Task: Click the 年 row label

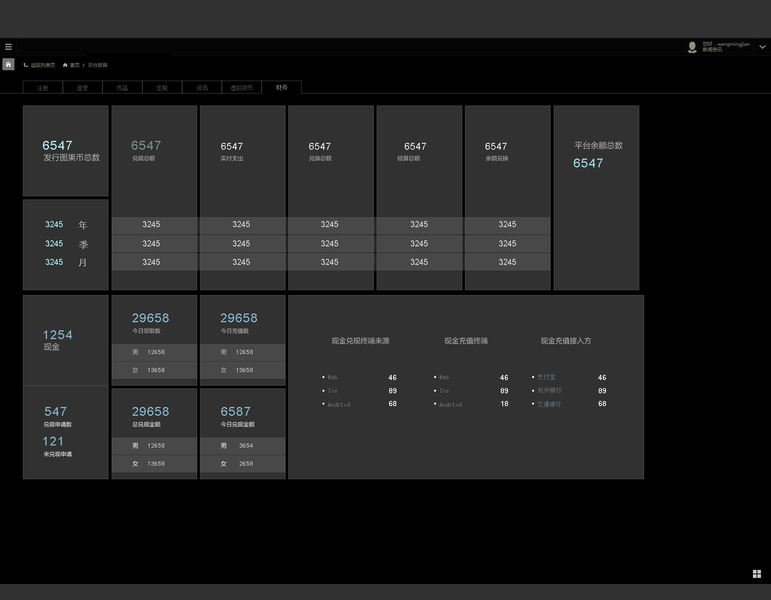Action: point(83,225)
